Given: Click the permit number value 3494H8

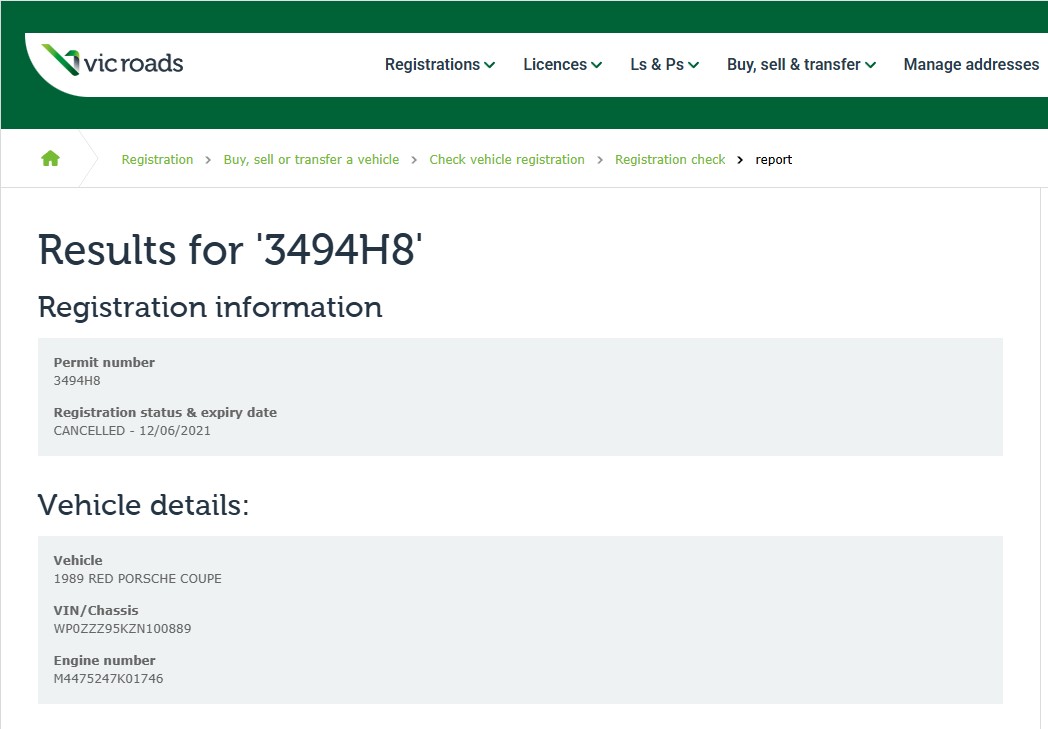Looking at the screenshot, I should (77, 381).
